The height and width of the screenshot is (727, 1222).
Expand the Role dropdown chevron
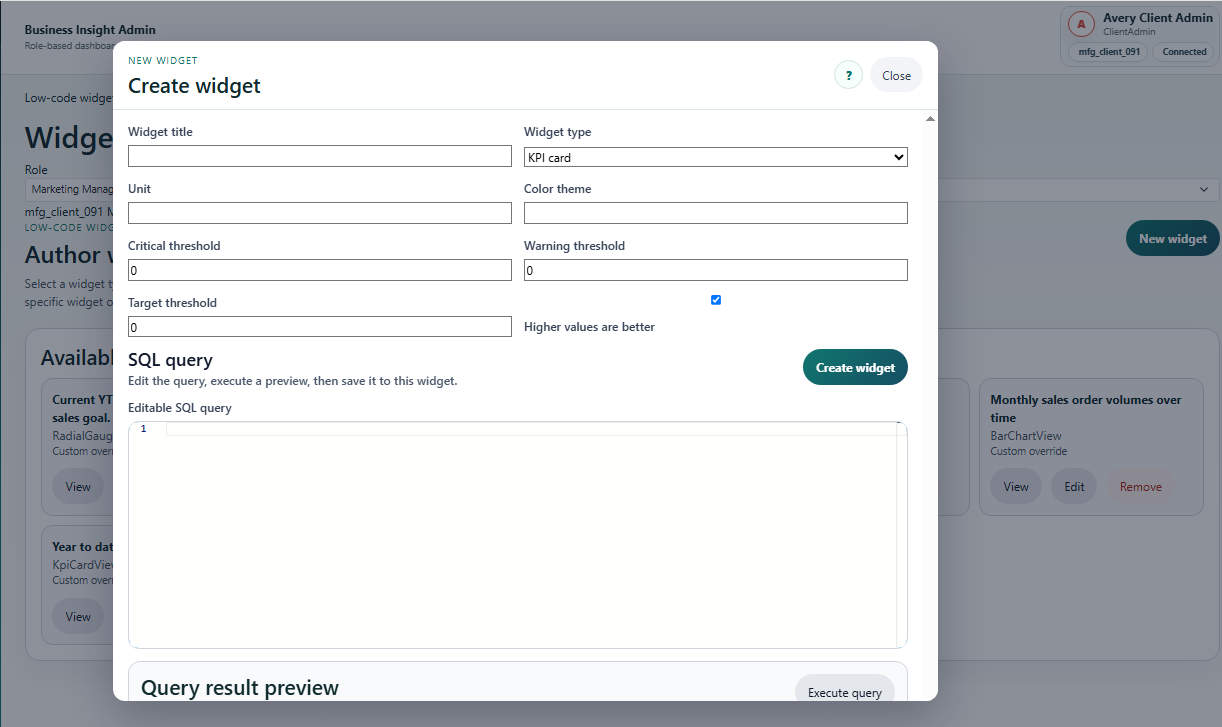(1203, 189)
